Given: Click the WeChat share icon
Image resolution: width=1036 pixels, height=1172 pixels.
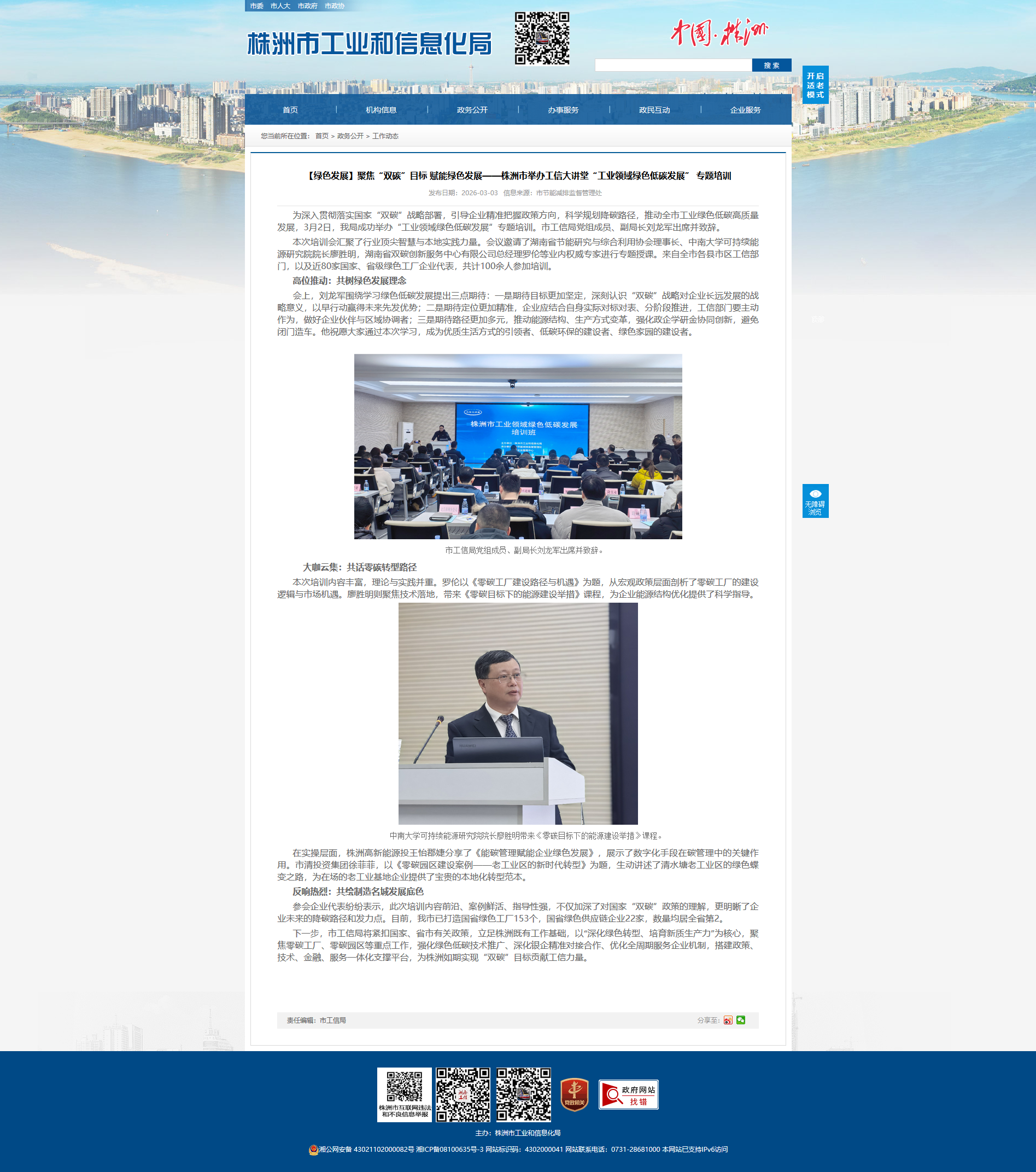Looking at the screenshot, I should [741, 1020].
